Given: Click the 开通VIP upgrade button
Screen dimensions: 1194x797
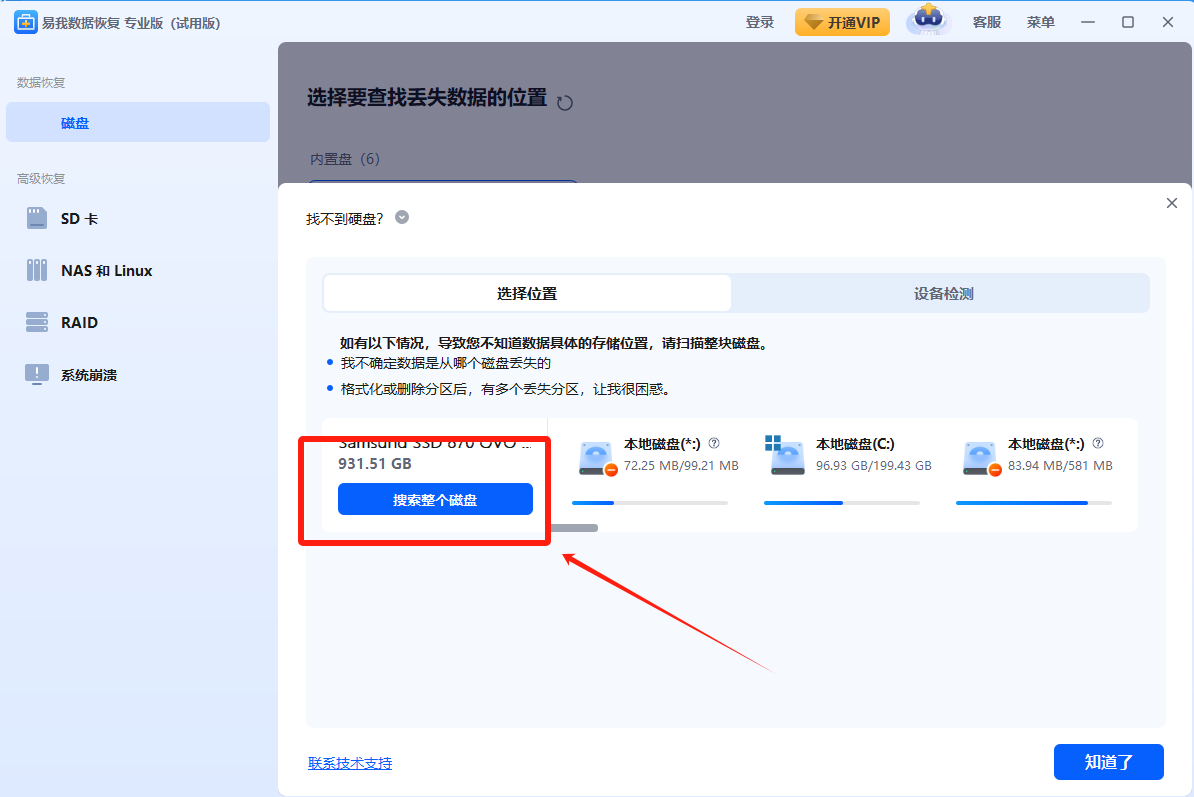Looking at the screenshot, I should (842, 22).
